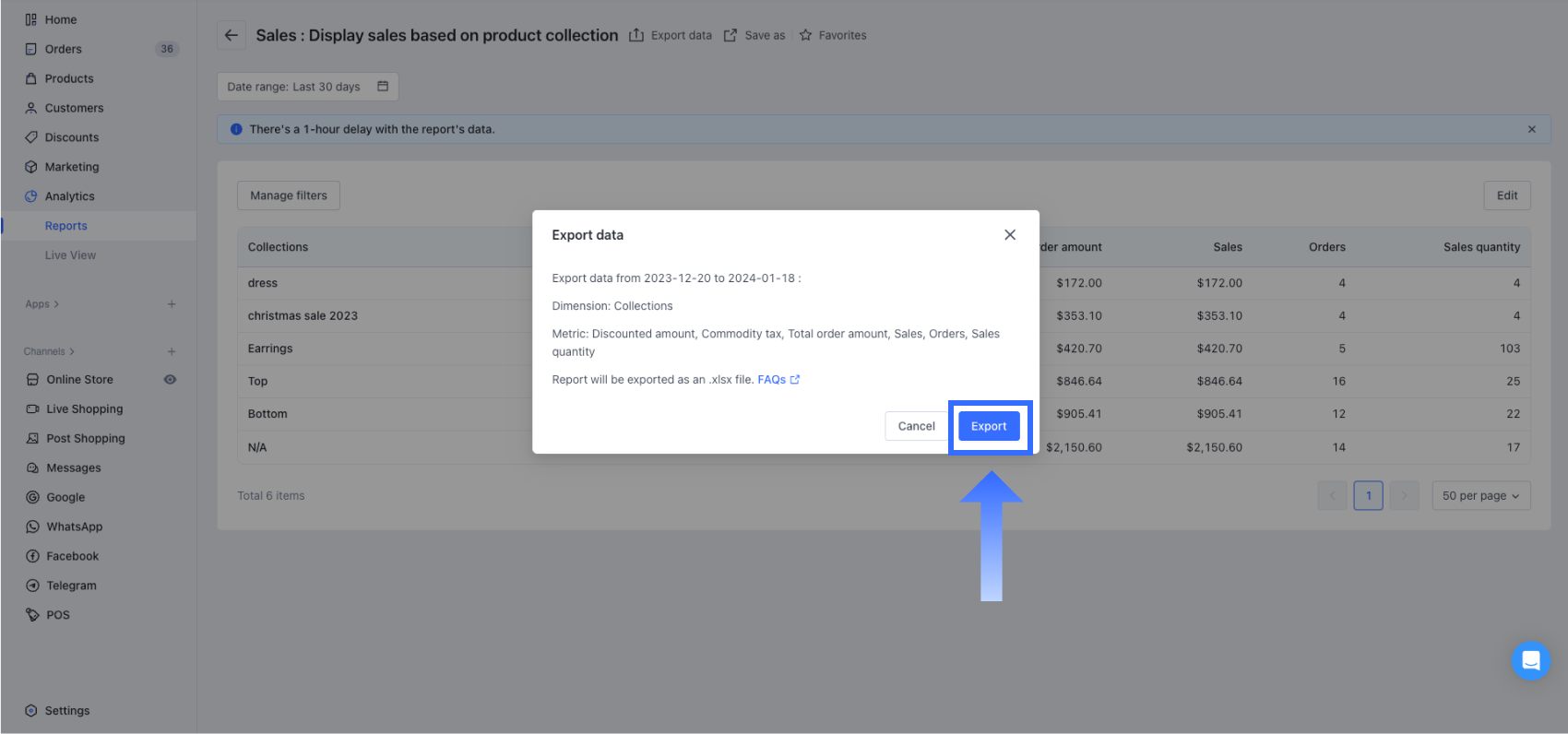Screen dimensions: 1568x734
Task: Click the Edit button
Action: pos(1507,195)
